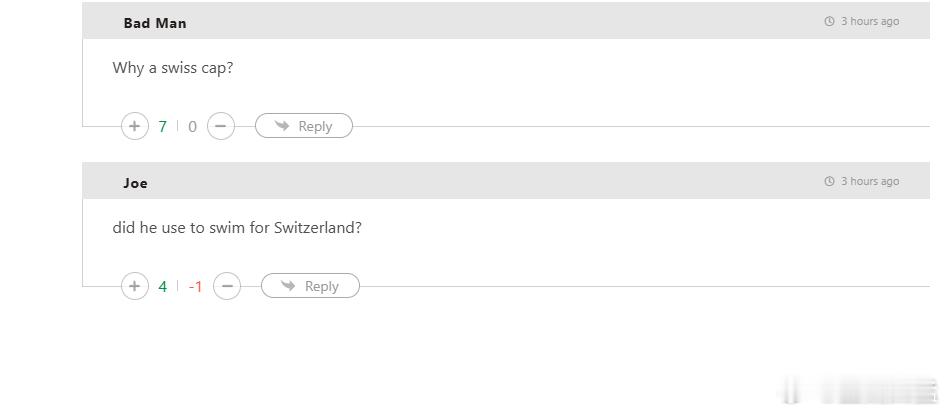This screenshot has height=413, width=947.
Task: Upvote Joe's comment with plus icon
Action: click(135, 286)
